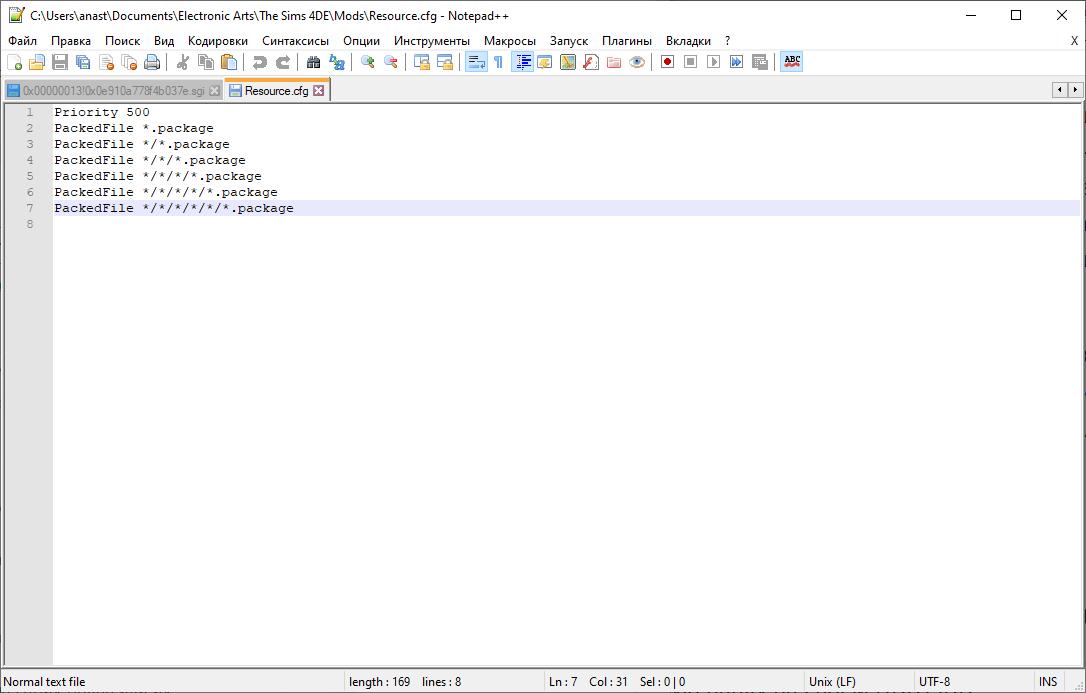The image size is (1086, 693).
Task: Click the Save All toolbar icon
Action: 83,62
